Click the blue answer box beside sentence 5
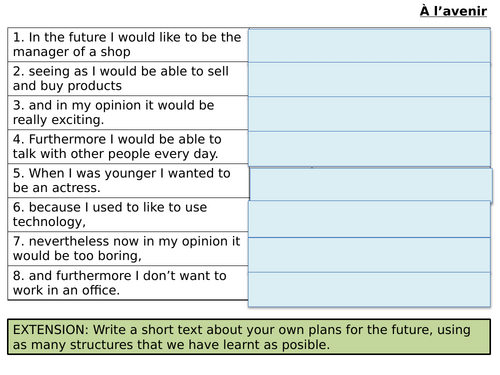 pos(371,184)
